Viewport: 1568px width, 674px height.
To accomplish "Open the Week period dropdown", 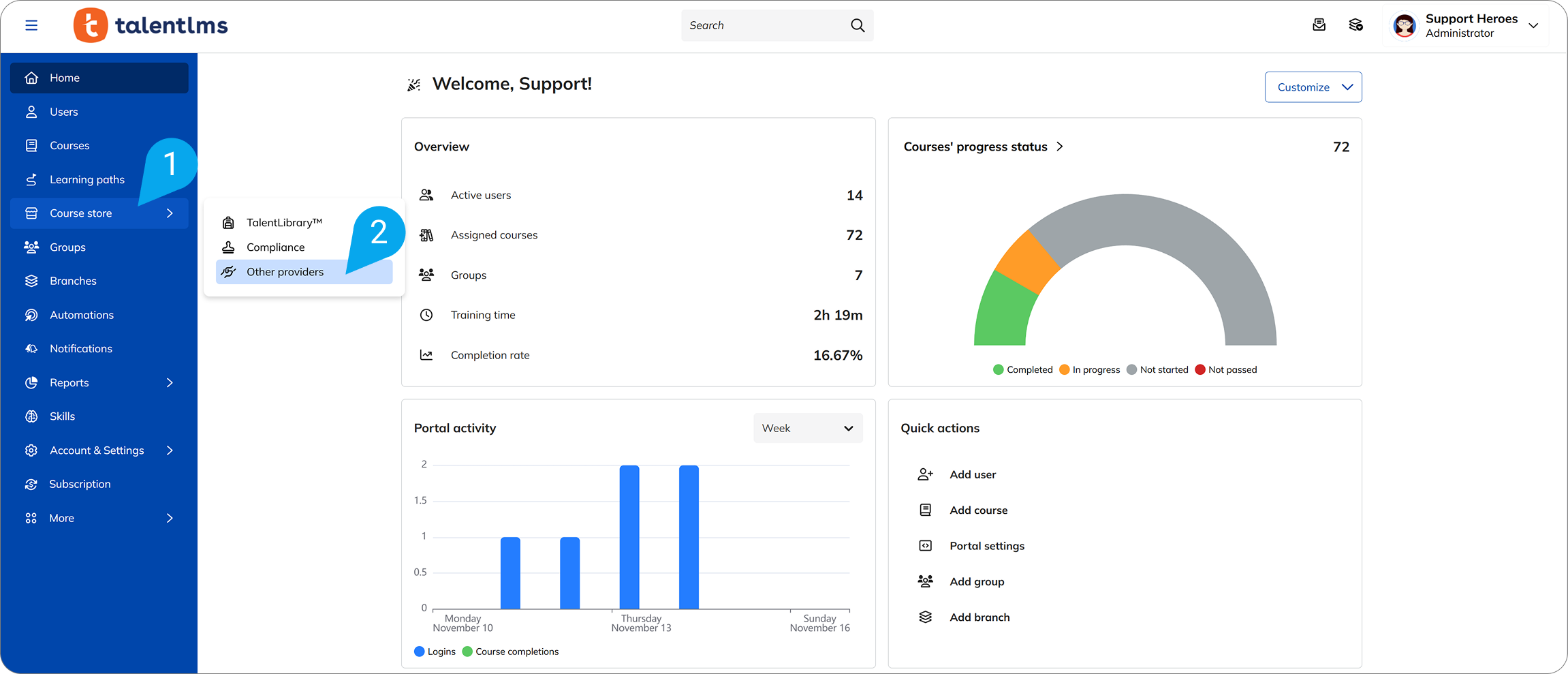I will pyautogui.click(x=807, y=428).
